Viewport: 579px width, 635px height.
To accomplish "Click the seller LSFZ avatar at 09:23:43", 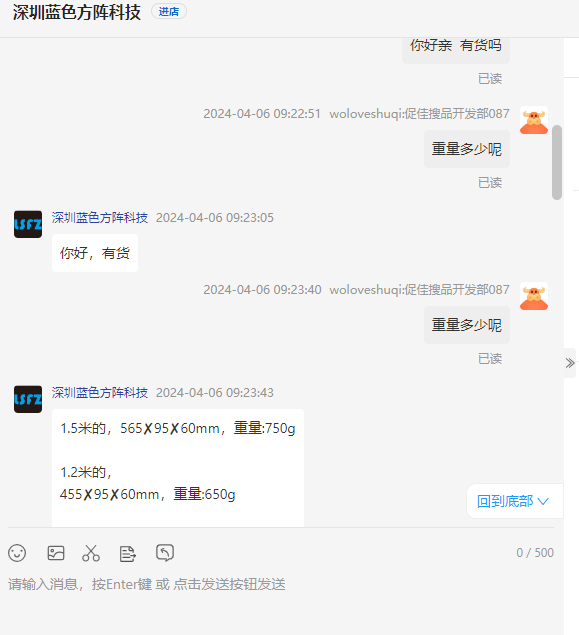I will (x=28, y=399).
